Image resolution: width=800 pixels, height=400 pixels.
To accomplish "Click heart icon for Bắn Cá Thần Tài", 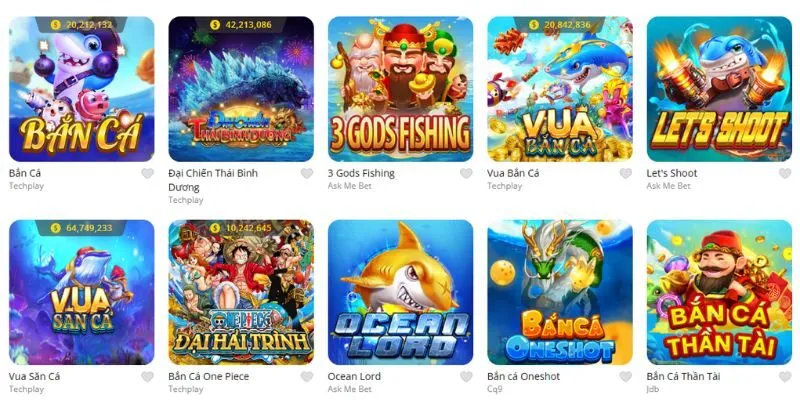I will [785, 377].
